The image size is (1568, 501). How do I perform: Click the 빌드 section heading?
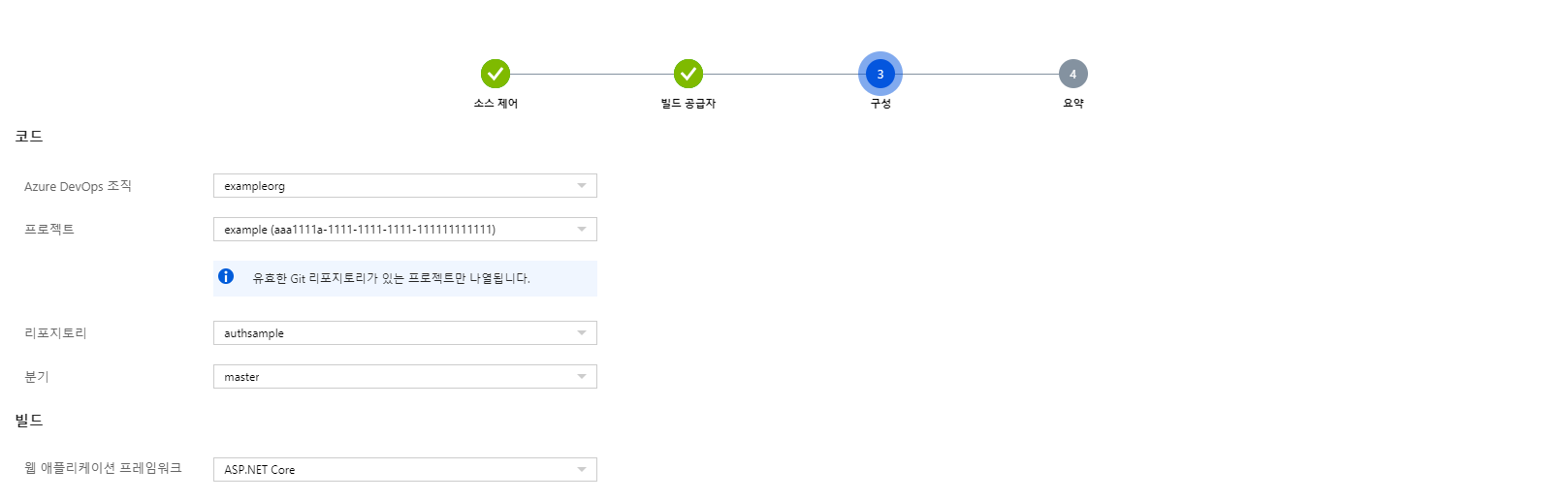point(29,421)
